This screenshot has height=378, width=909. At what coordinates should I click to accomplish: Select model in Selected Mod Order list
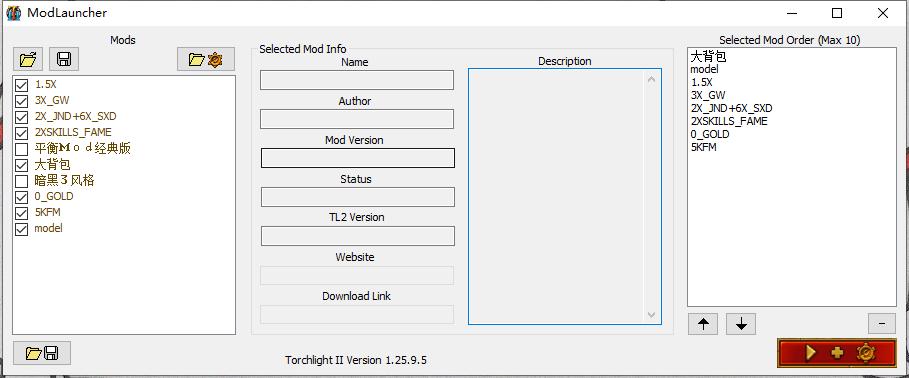(704, 70)
